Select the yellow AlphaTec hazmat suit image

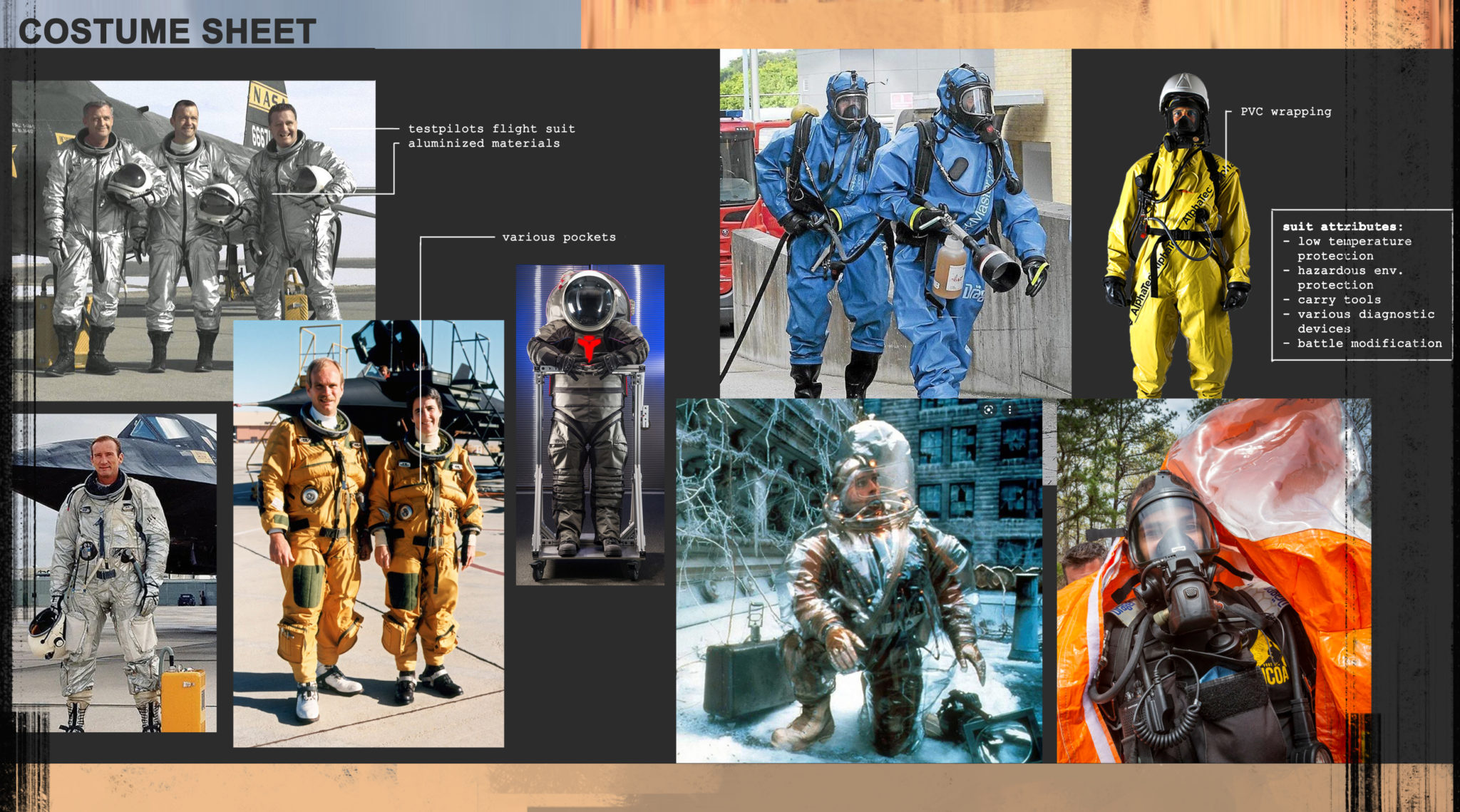pyautogui.click(x=1176, y=235)
